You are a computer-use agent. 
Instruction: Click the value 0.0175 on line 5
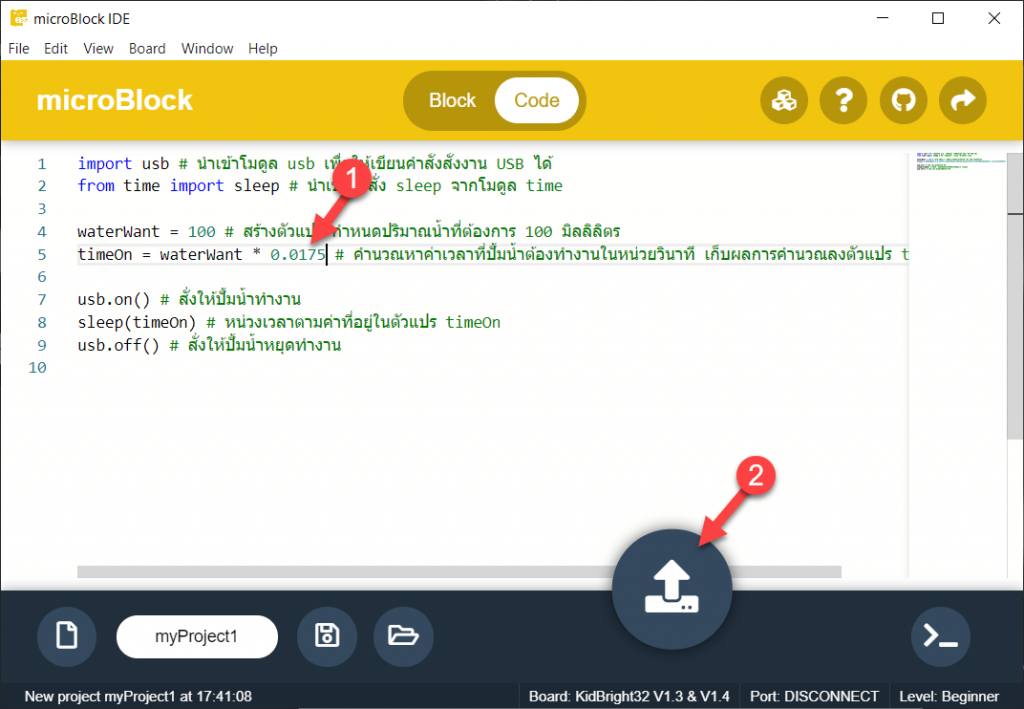coord(298,255)
